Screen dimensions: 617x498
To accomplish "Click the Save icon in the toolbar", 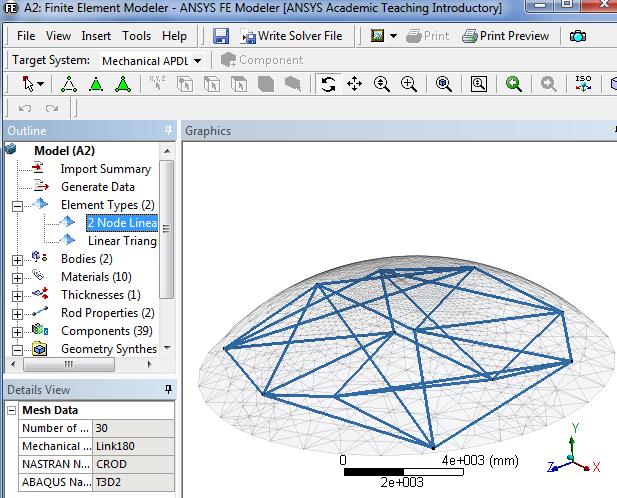I will (x=221, y=36).
